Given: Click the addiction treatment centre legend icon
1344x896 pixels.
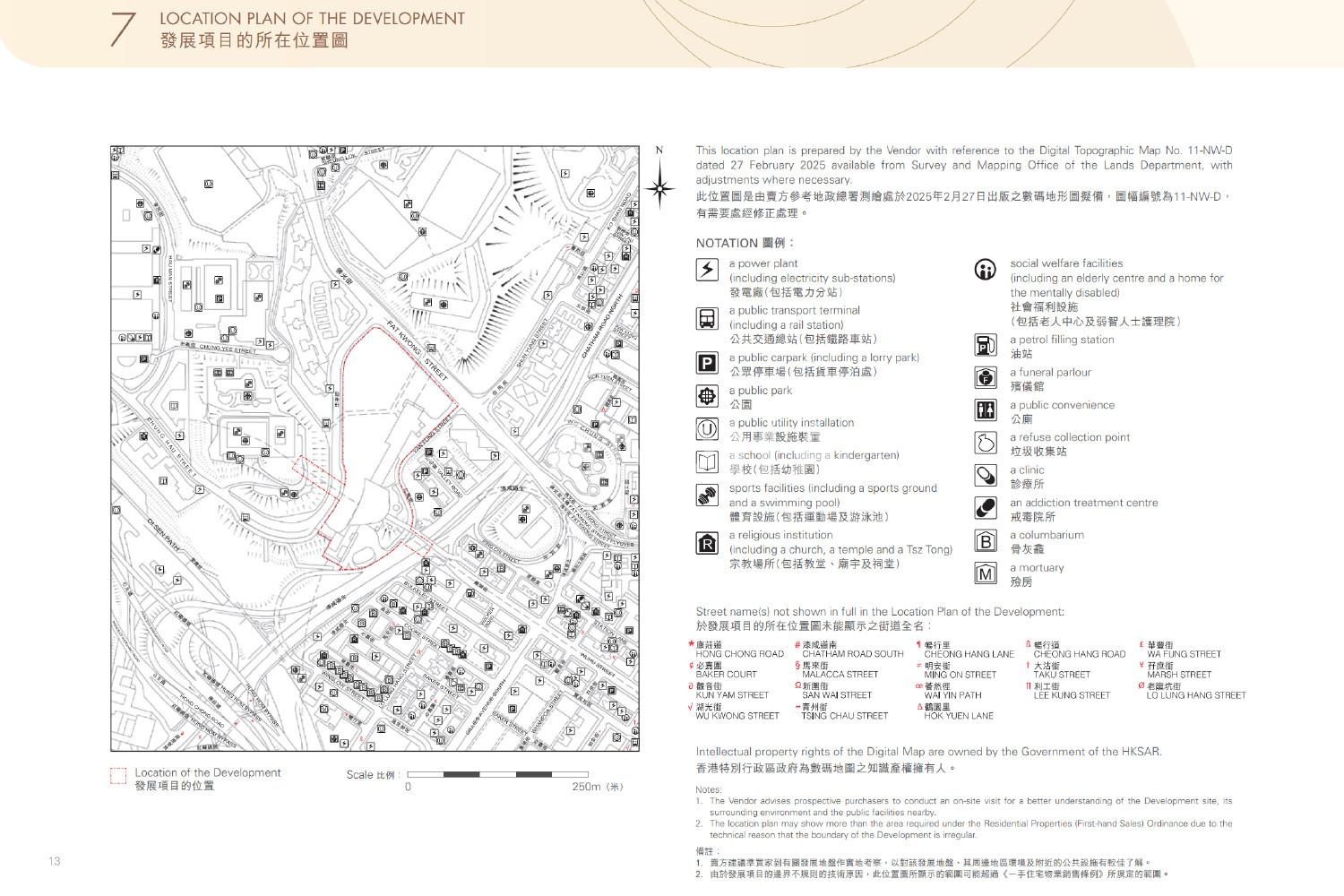Looking at the screenshot, I should 986,508.
